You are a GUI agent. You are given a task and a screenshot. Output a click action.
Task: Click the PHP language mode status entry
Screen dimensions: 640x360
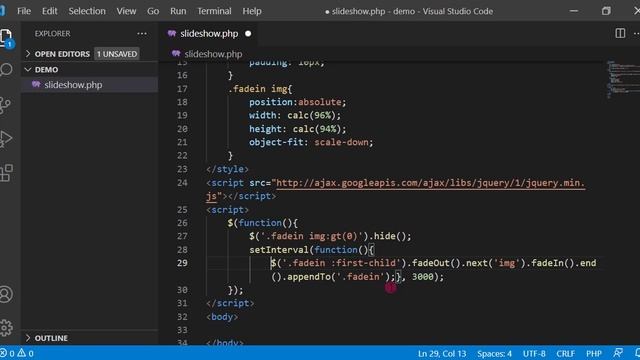pos(594,353)
